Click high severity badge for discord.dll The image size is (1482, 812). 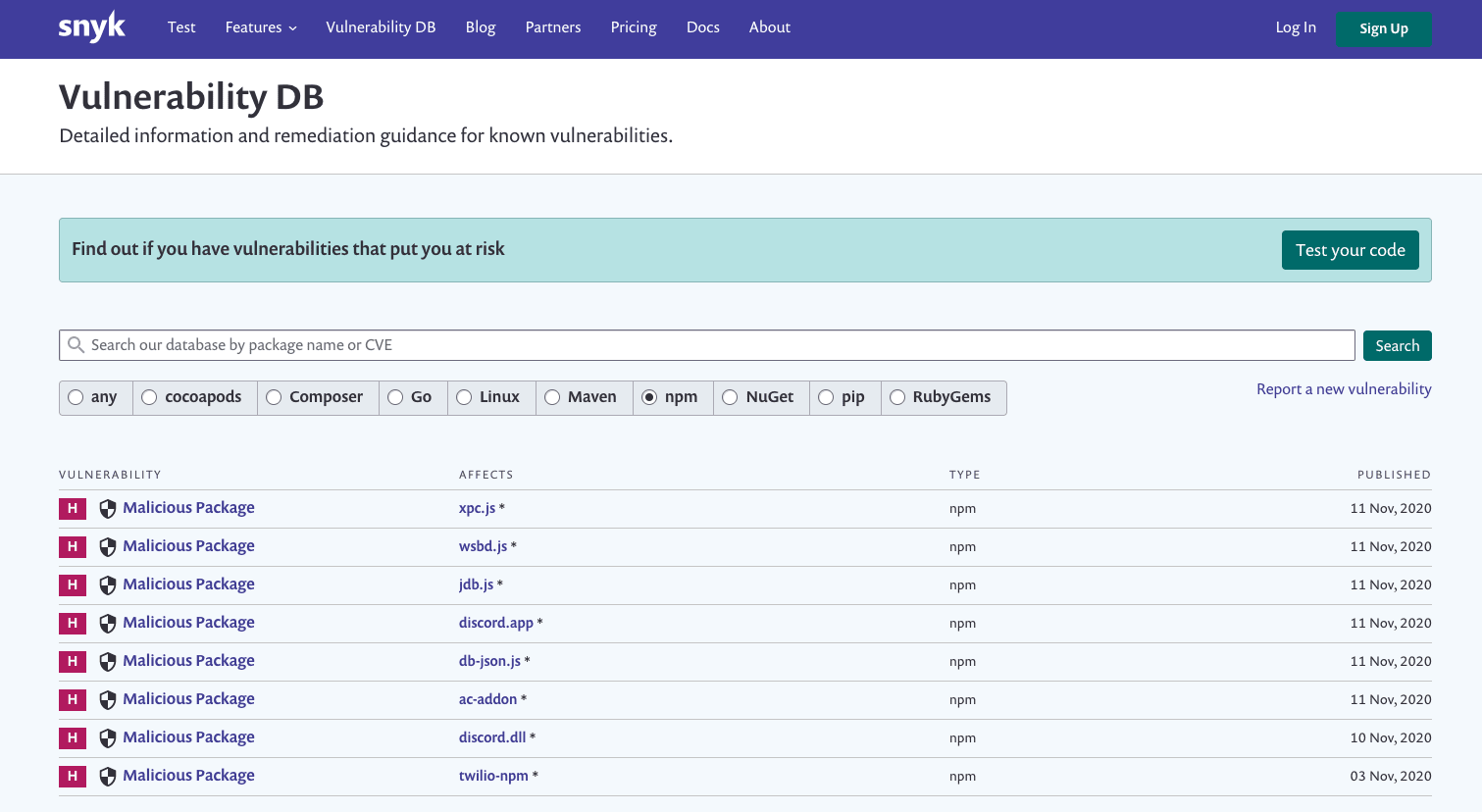[73, 737]
